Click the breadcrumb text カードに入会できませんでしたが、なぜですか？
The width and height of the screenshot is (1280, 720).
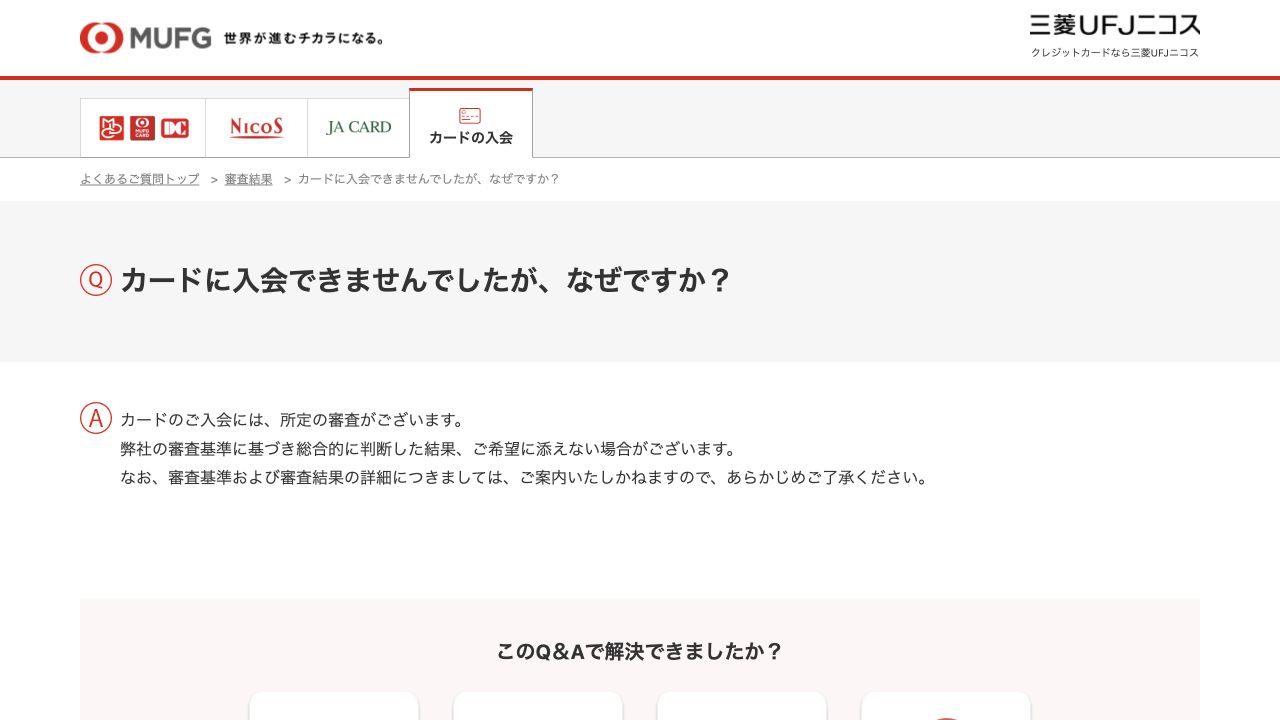tap(429, 179)
